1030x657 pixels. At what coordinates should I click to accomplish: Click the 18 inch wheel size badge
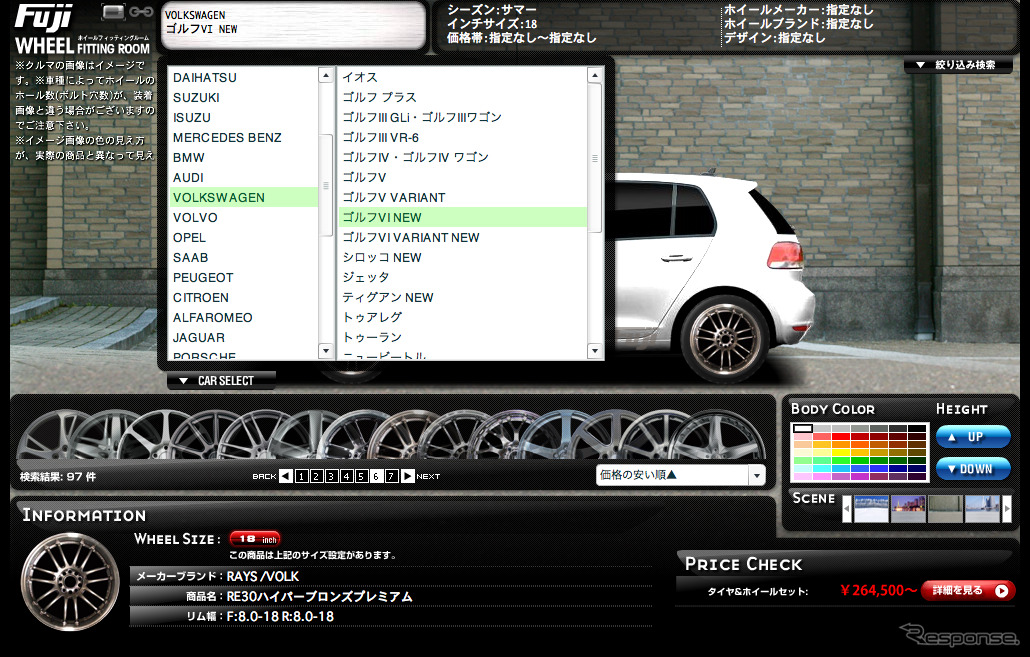tap(255, 538)
